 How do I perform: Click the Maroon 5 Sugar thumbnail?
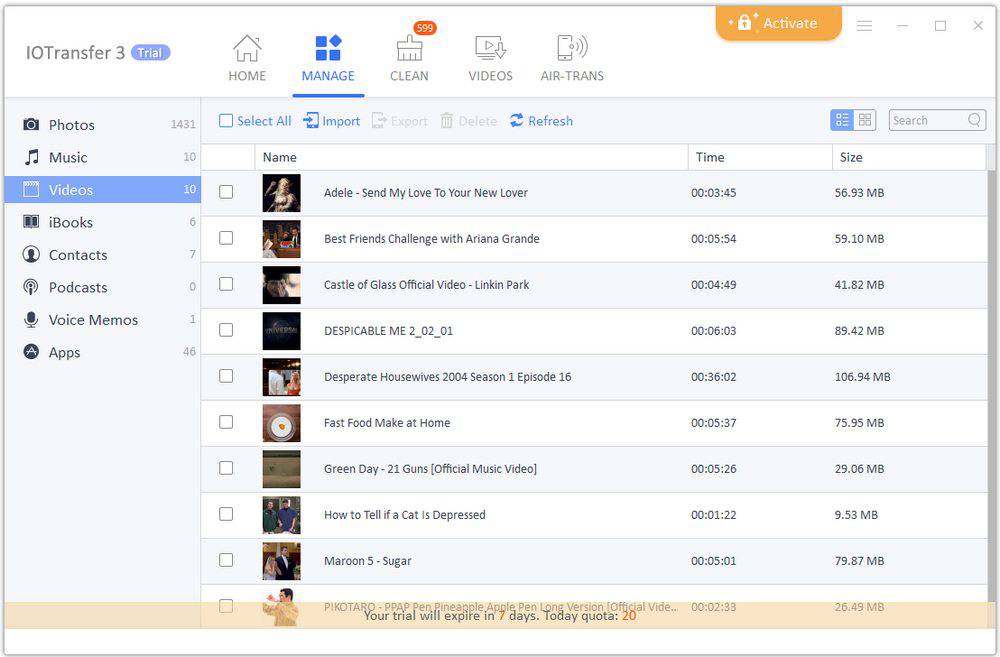click(281, 561)
